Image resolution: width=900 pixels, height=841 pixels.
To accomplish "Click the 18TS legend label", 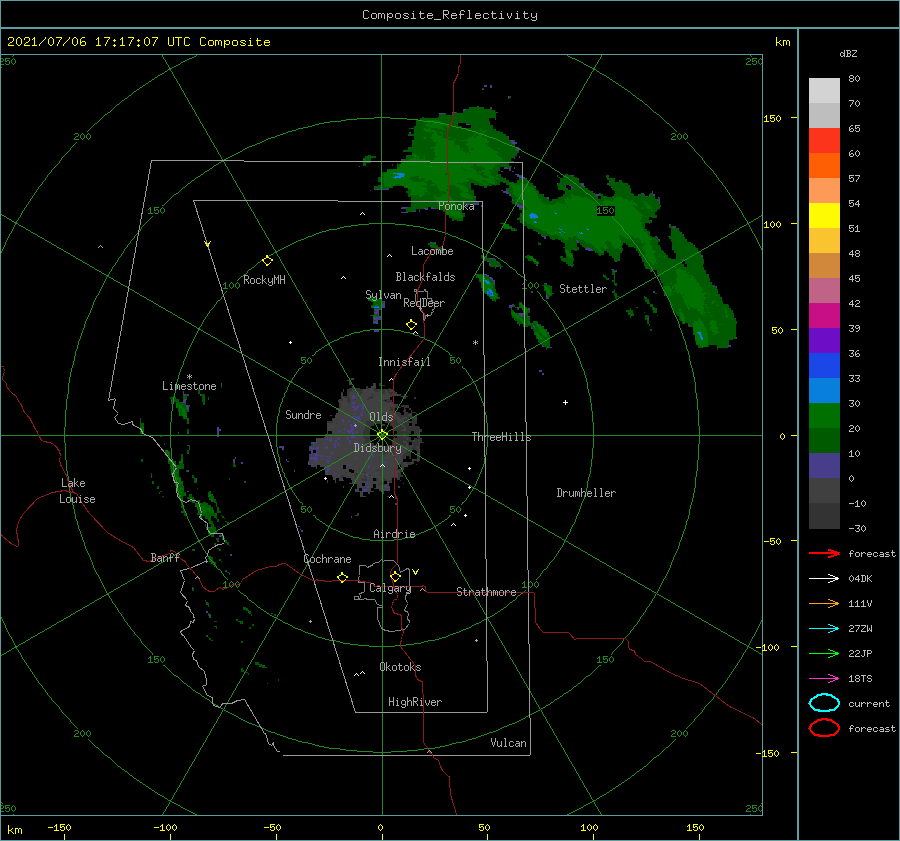I will pyautogui.click(x=860, y=679).
